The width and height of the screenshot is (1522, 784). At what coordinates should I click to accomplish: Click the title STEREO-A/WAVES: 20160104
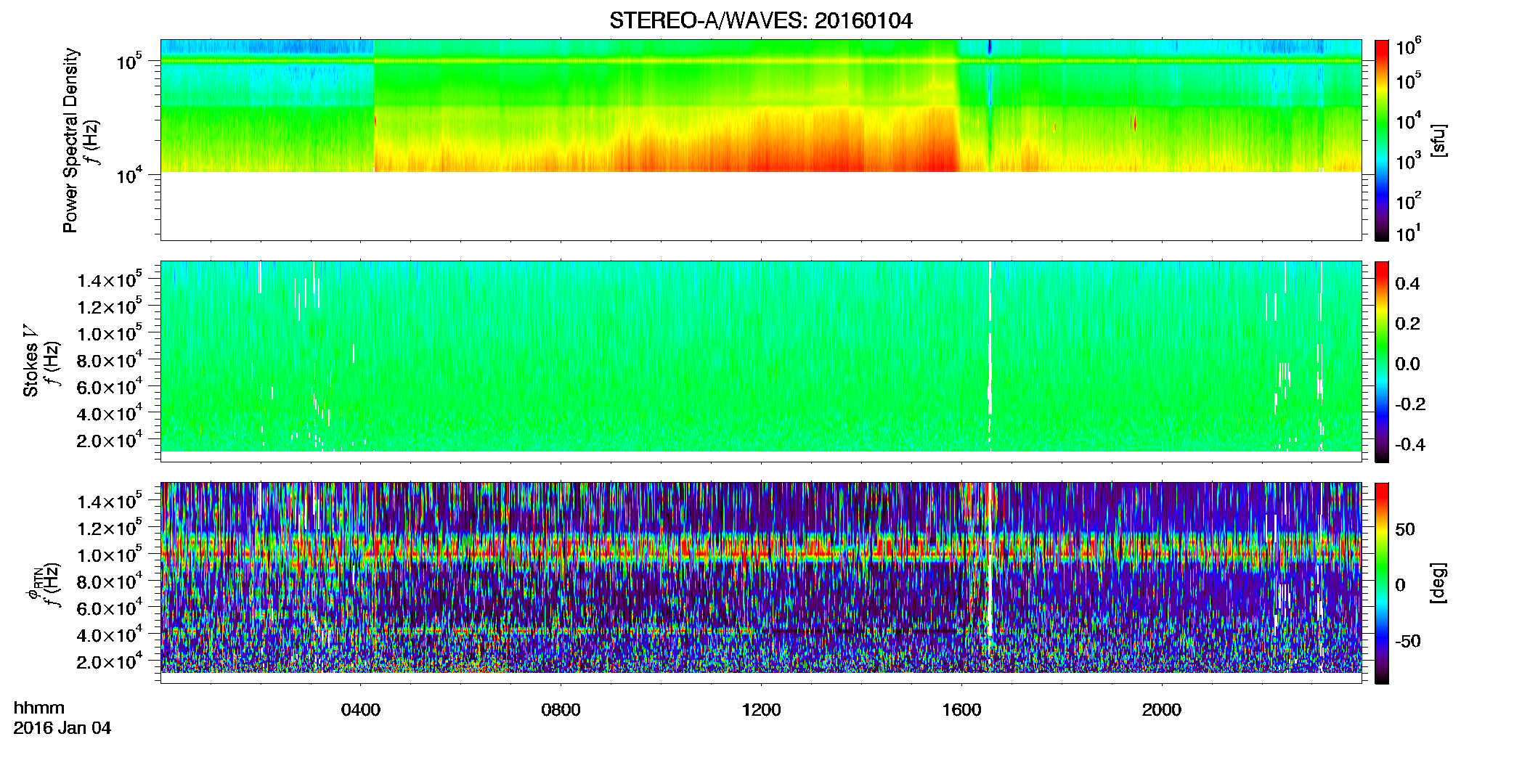point(760,21)
